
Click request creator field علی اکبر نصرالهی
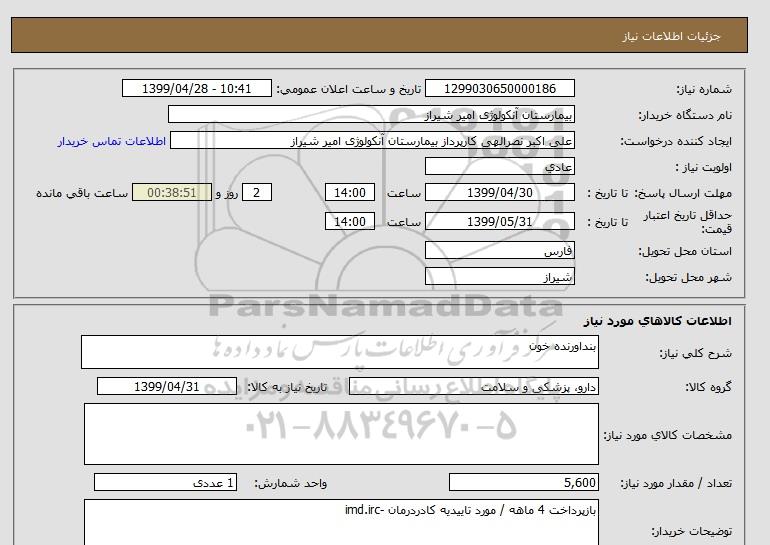coord(372,140)
